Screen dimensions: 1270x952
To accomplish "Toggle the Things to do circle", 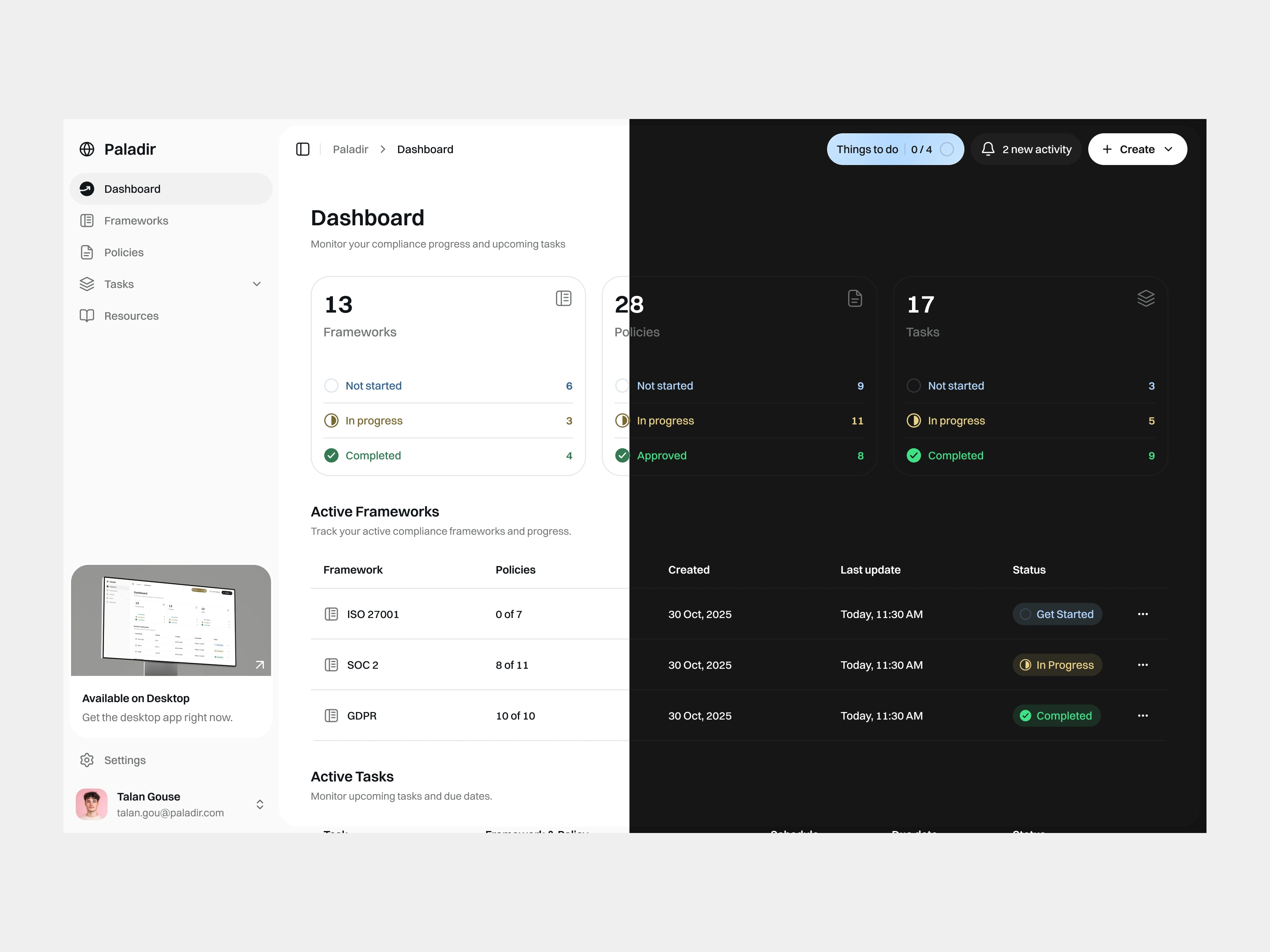I will pos(947,149).
